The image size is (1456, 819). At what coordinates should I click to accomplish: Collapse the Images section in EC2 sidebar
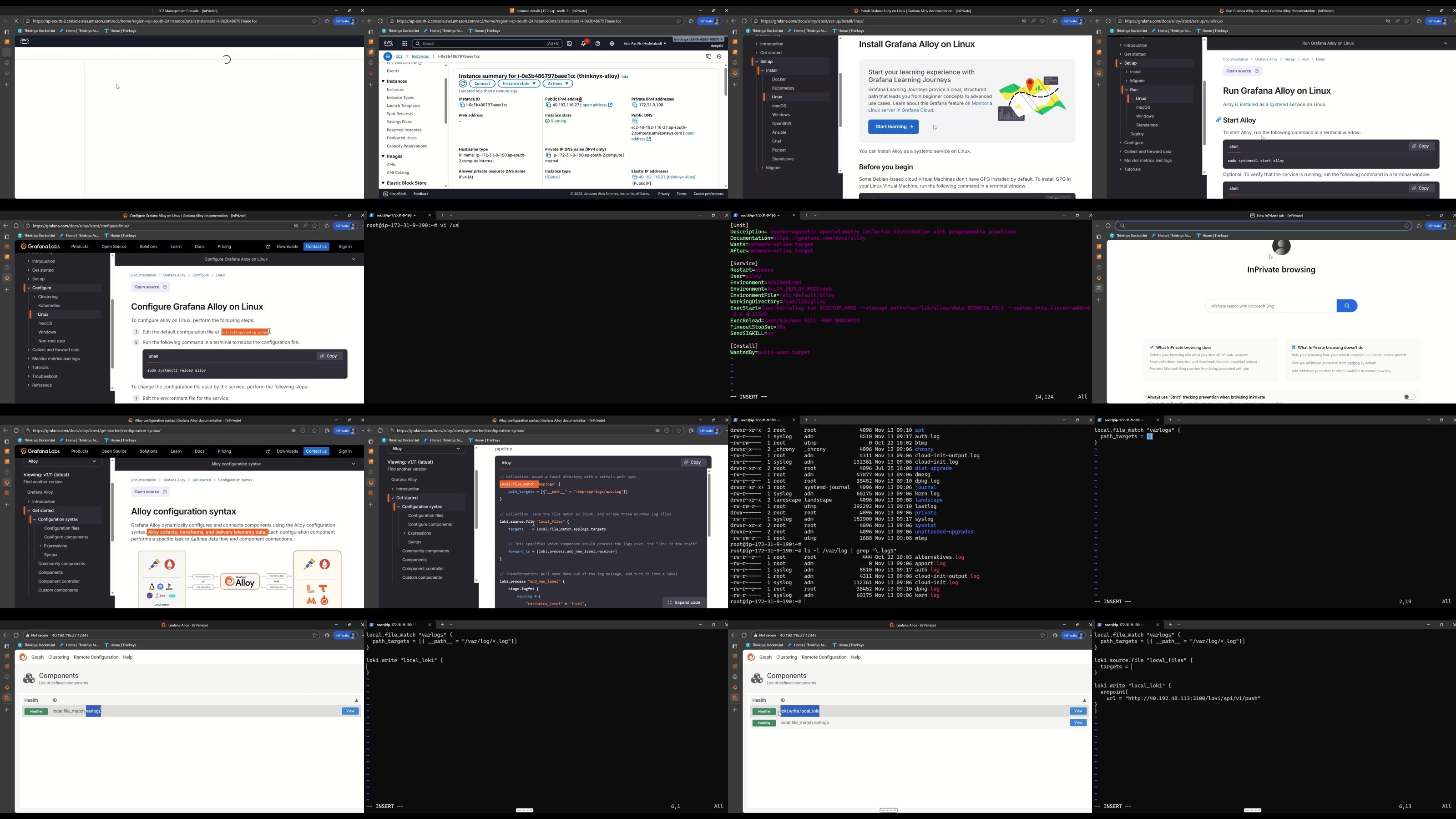click(383, 157)
